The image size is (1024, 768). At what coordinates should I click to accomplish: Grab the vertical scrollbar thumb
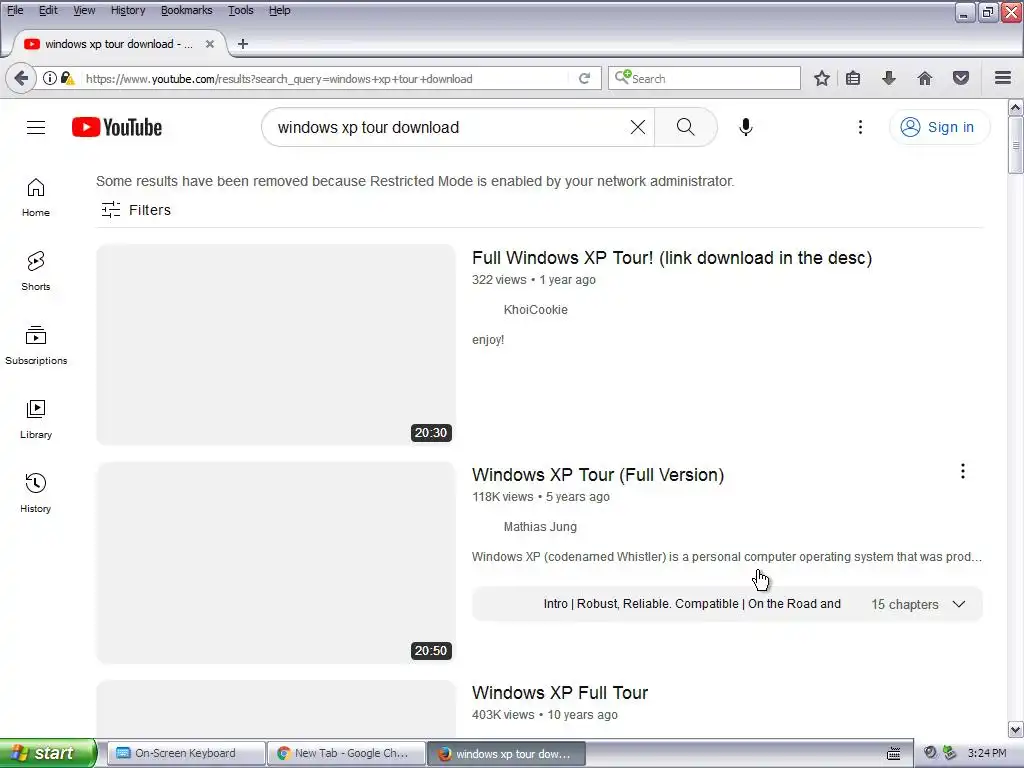tap(1016, 145)
